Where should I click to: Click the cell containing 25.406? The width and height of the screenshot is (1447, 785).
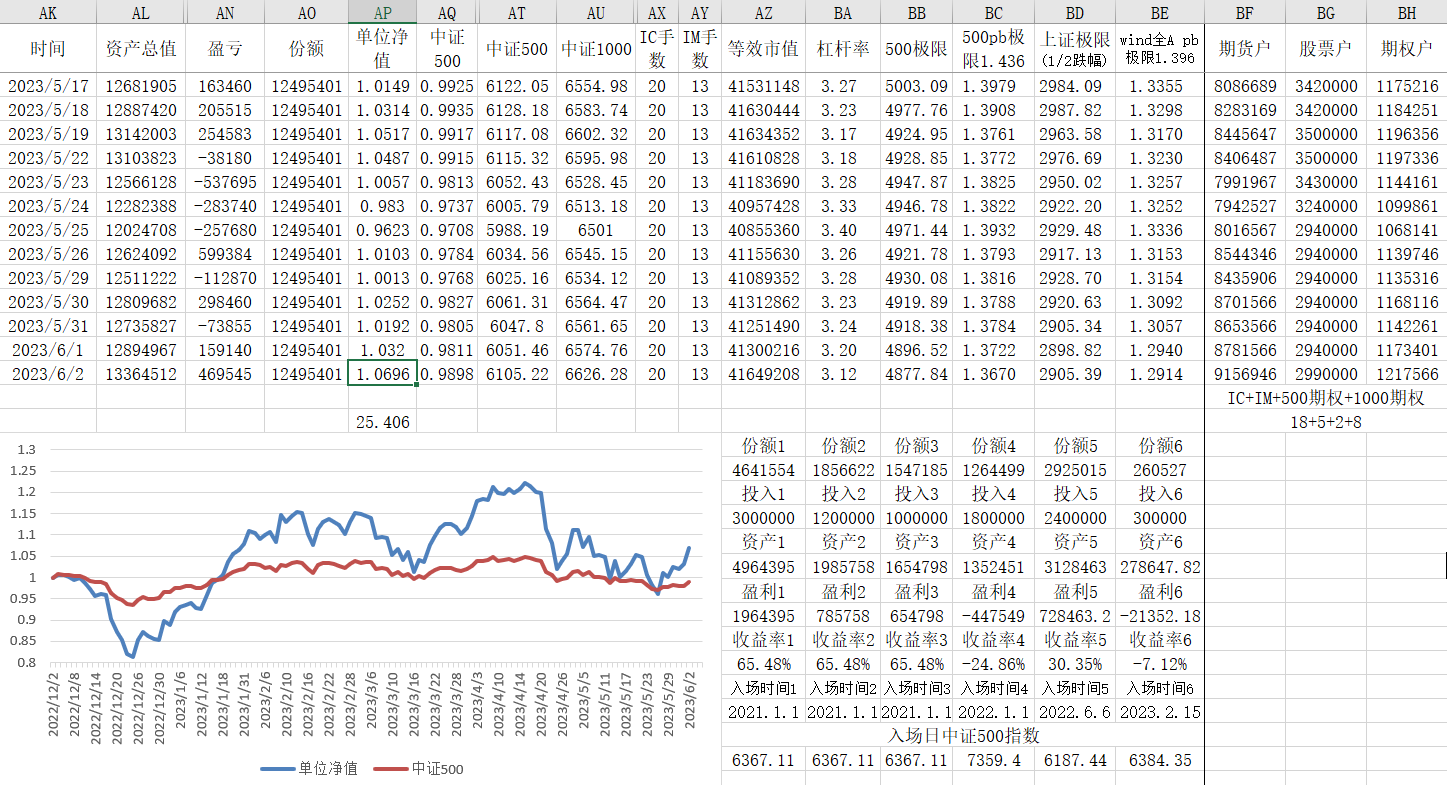click(382, 422)
